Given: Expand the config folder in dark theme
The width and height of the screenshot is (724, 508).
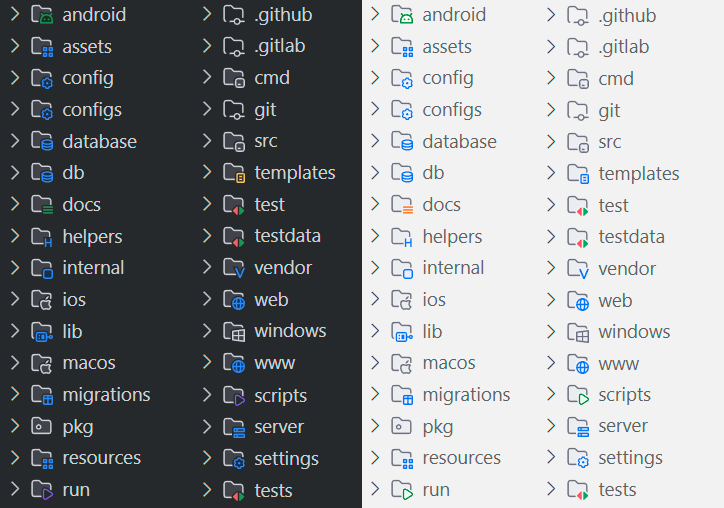Looking at the screenshot, I should pos(15,78).
